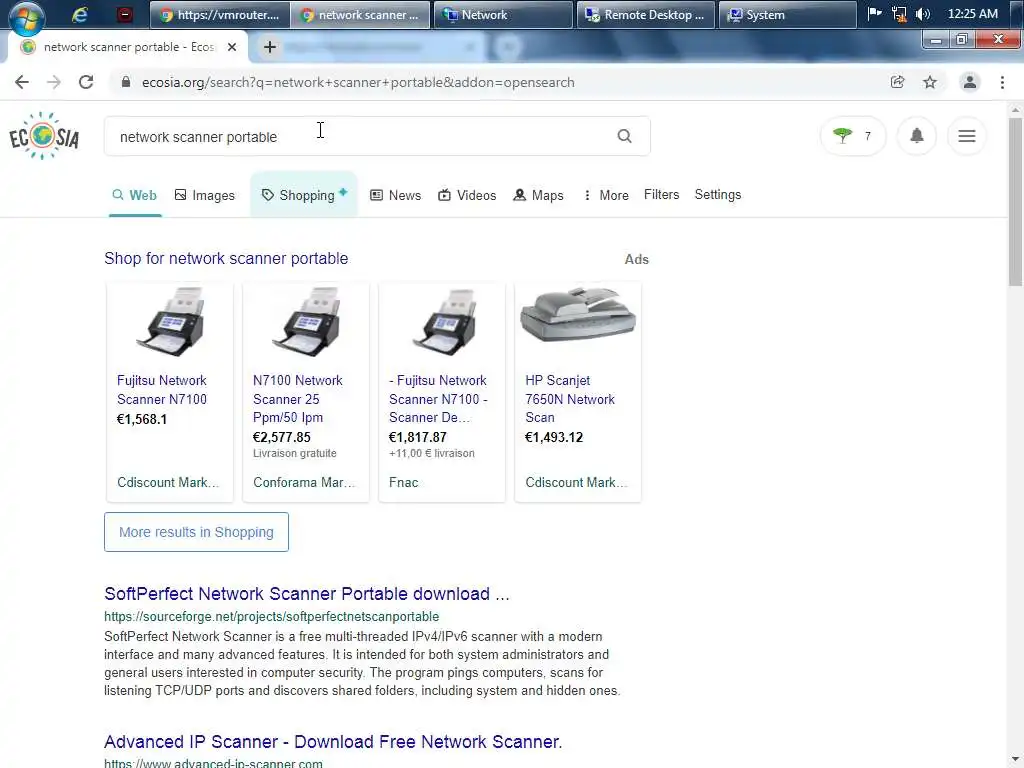Switch to the Maps tab
1024x768 pixels.
tap(539, 195)
